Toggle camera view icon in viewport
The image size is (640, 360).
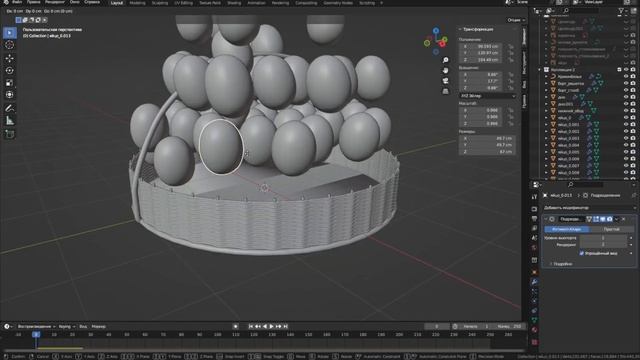point(445,81)
